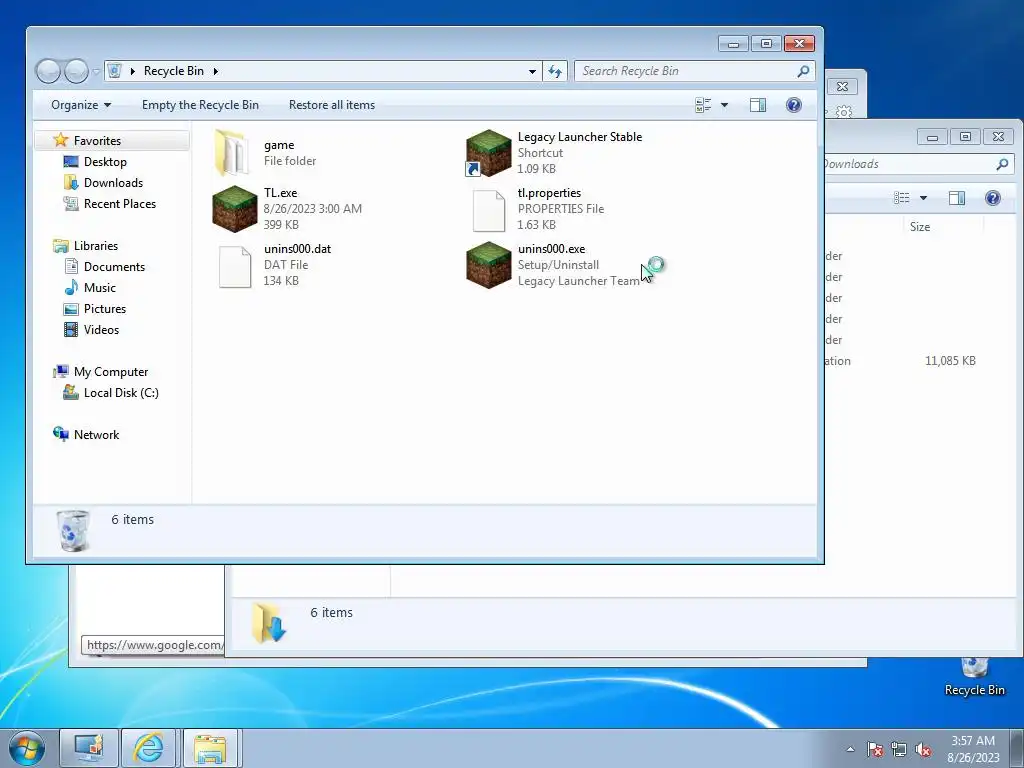The height and width of the screenshot is (768, 1024).
Task: Open the Music library
Action: point(99,287)
